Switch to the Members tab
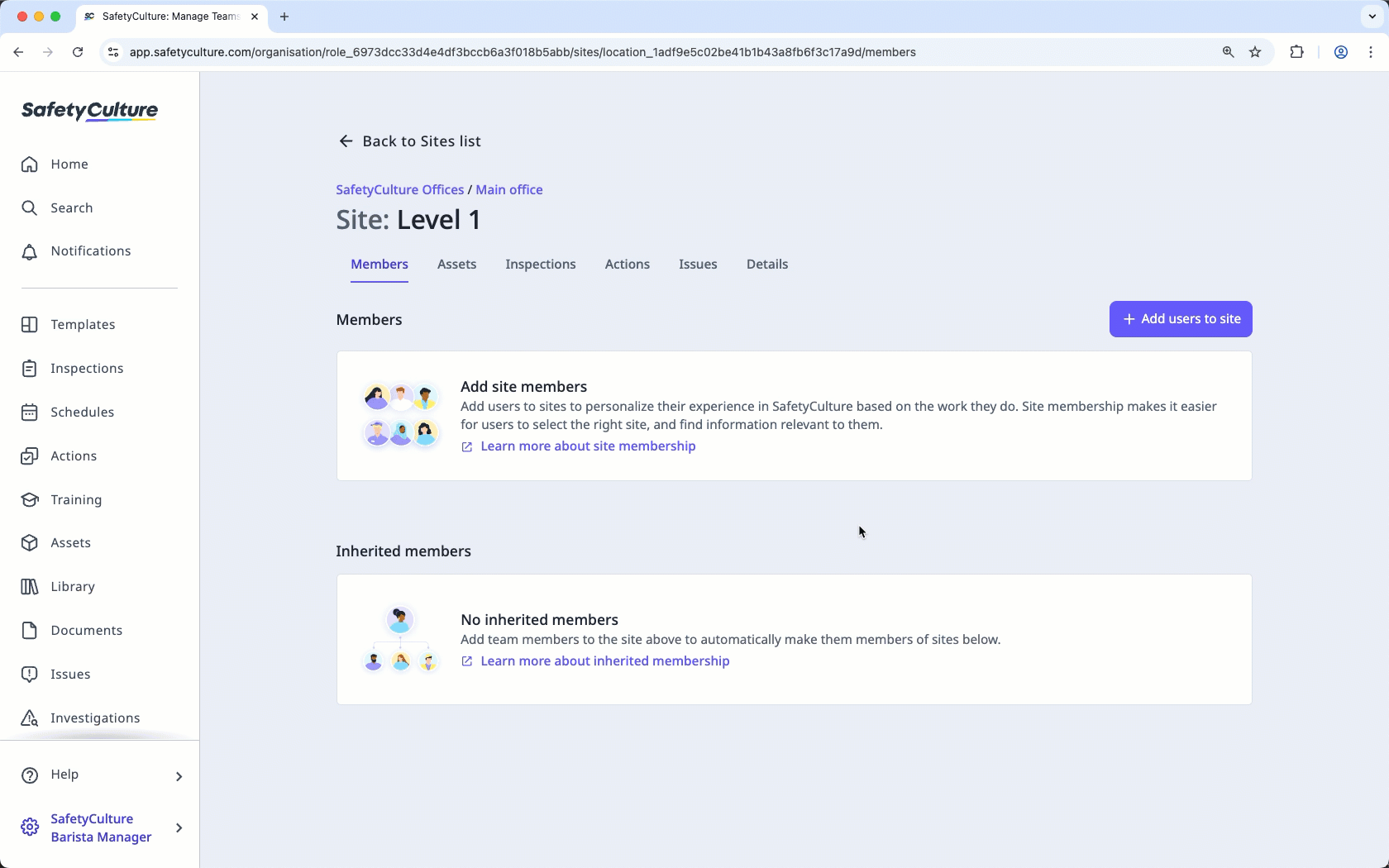 tap(379, 265)
